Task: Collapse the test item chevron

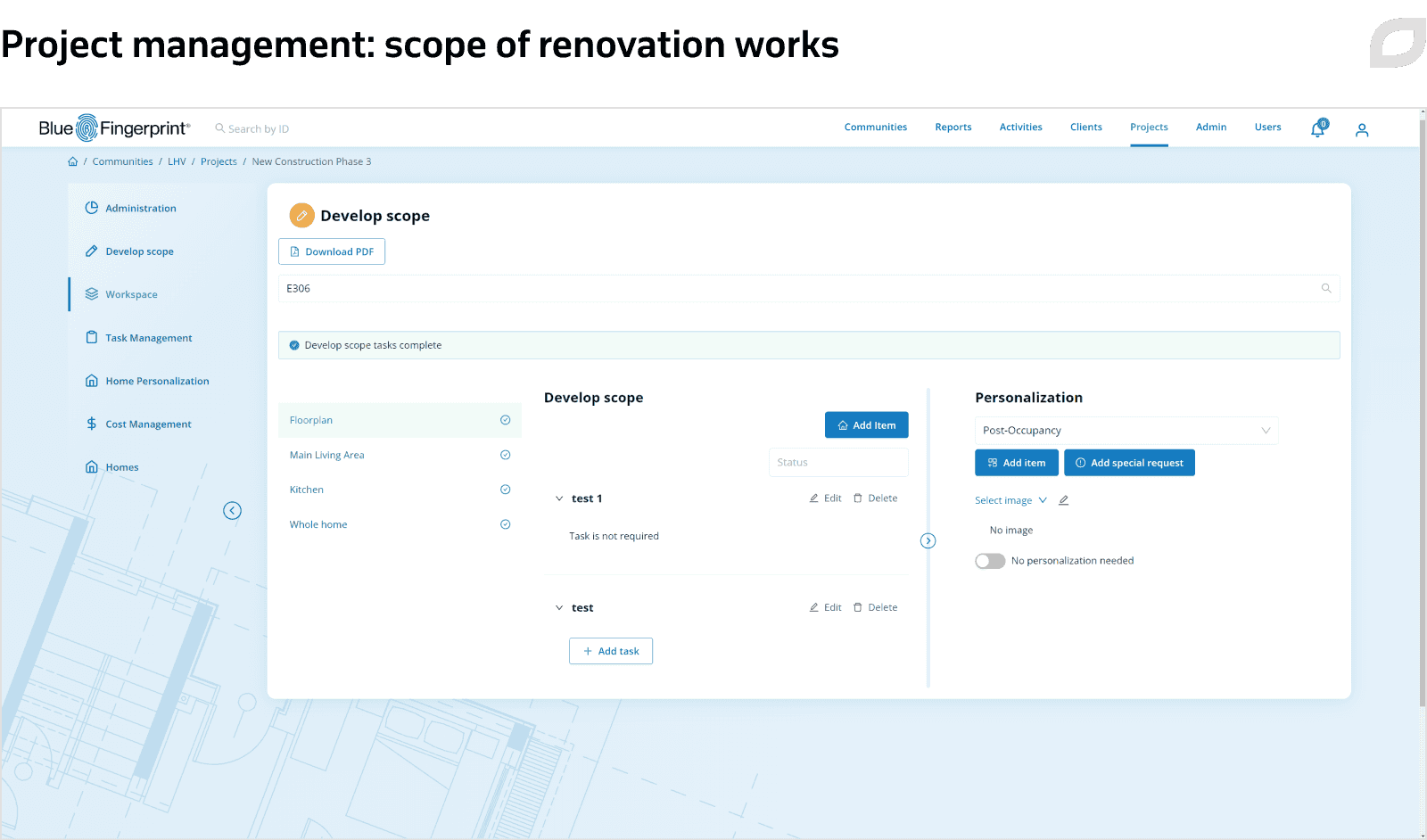Action: (x=559, y=608)
